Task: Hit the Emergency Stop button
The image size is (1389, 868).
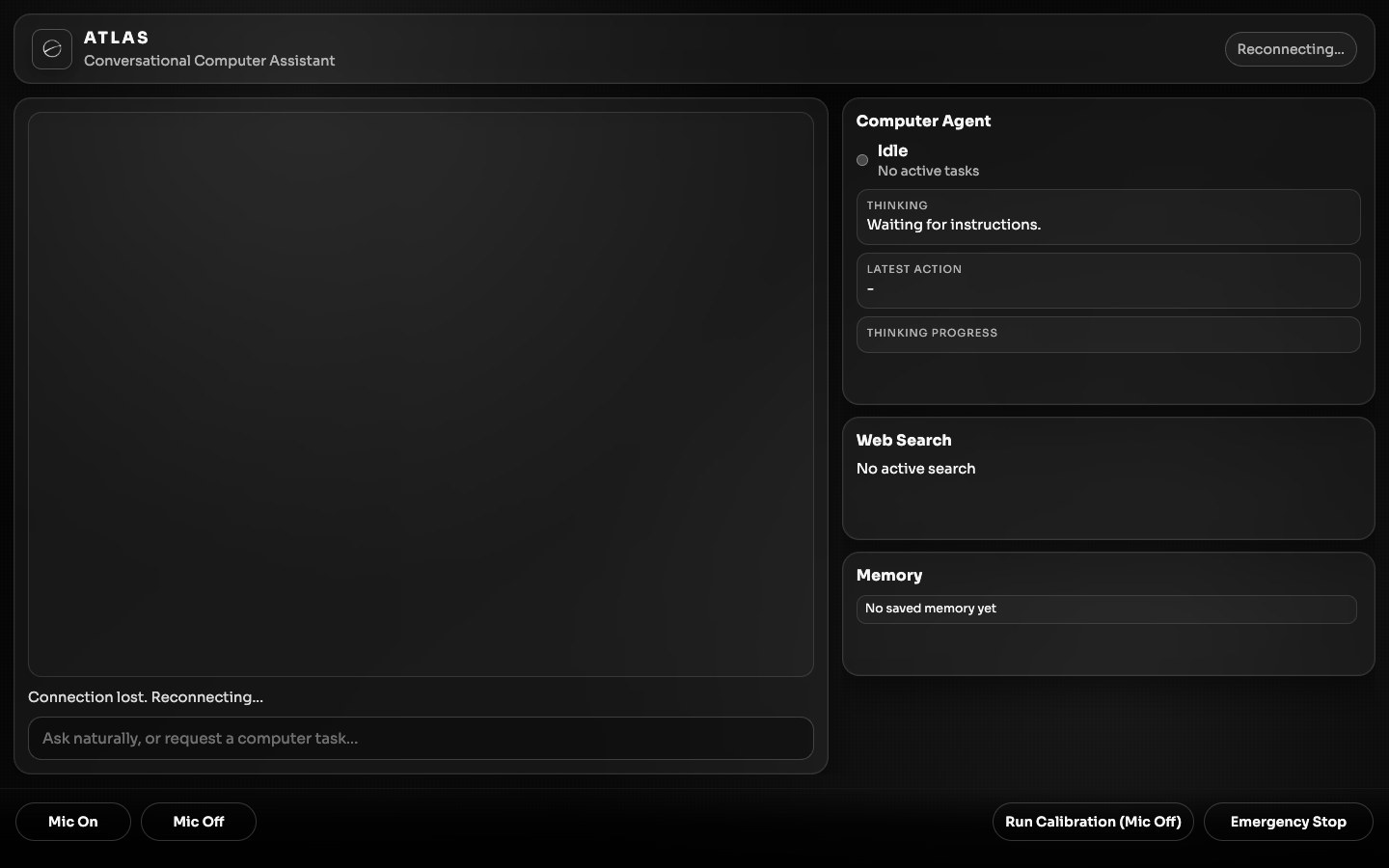Action: (x=1289, y=822)
